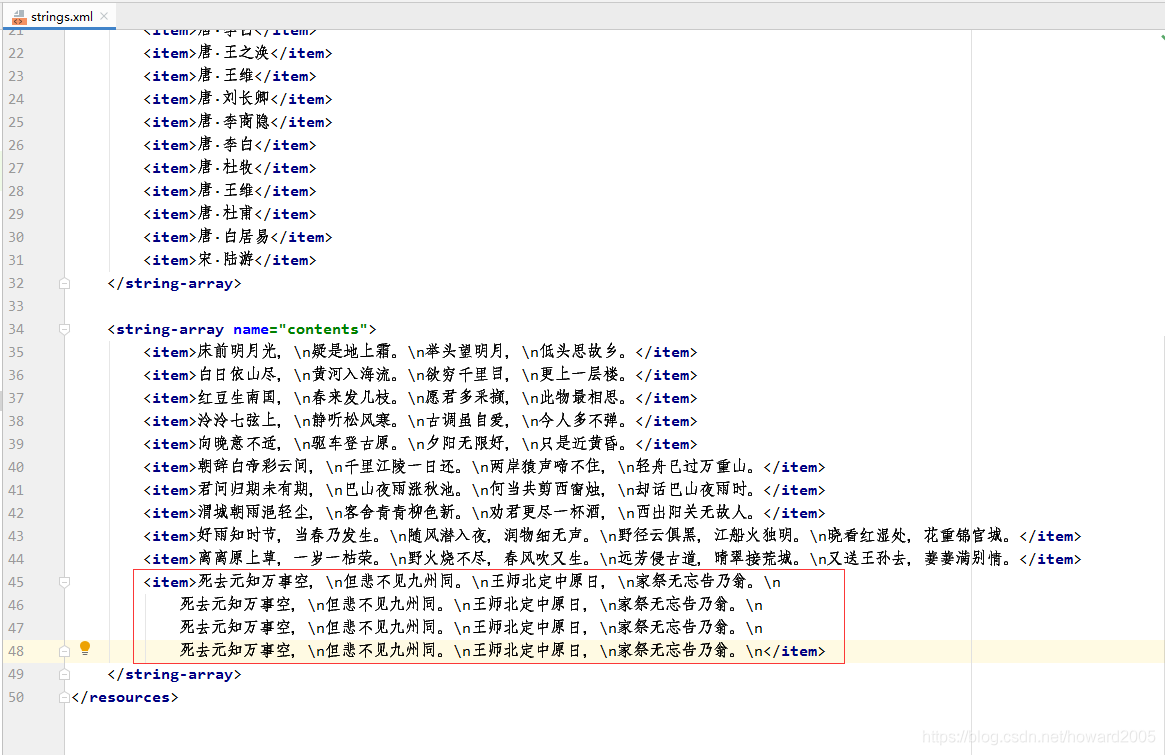The height and width of the screenshot is (755, 1165).
Task: Click the fold end marker on line 48
Action: tap(65, 651)
